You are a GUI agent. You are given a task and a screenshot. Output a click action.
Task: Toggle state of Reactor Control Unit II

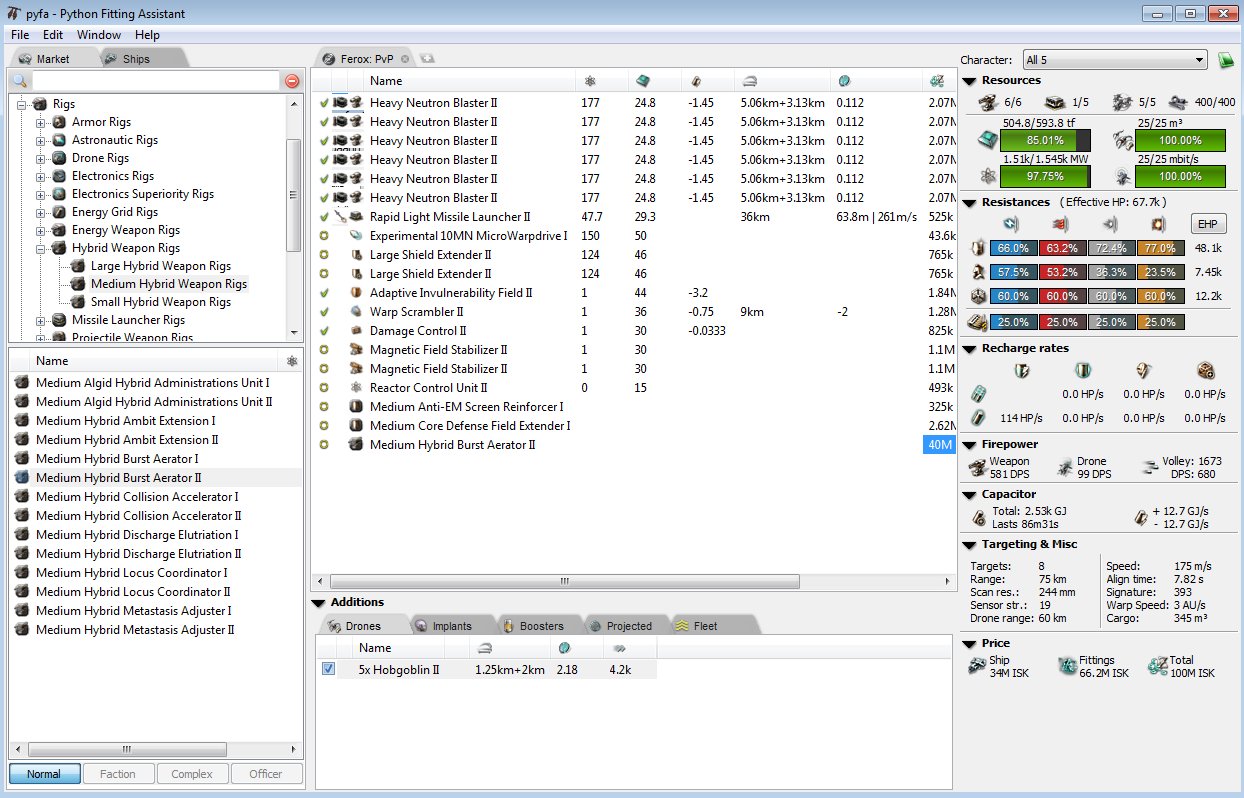click(x=324, y=388)
